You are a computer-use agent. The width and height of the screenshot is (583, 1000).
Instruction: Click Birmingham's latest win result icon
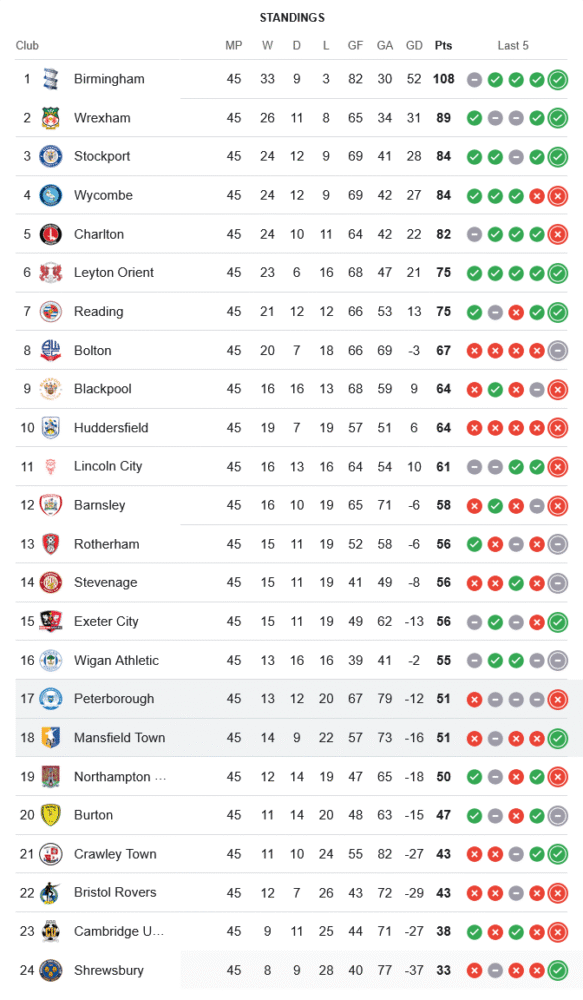[x=557, y=80]
